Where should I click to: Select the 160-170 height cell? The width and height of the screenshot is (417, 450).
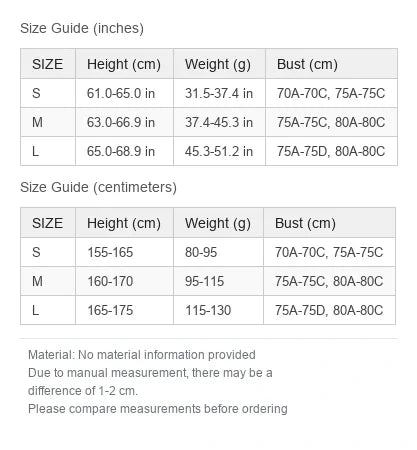pos(124,281)
